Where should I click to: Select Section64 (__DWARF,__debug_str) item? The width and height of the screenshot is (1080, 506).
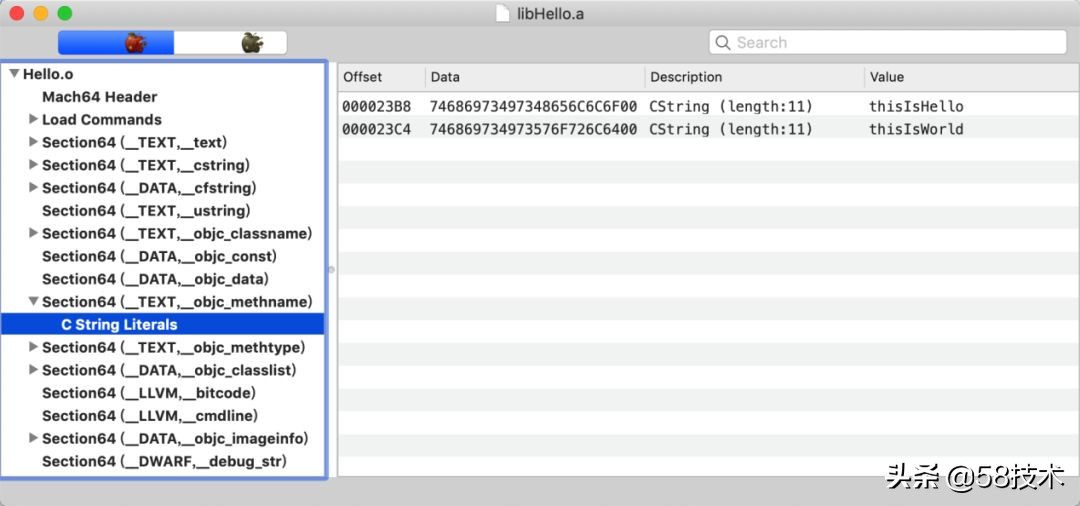click(x=165, y=461)
